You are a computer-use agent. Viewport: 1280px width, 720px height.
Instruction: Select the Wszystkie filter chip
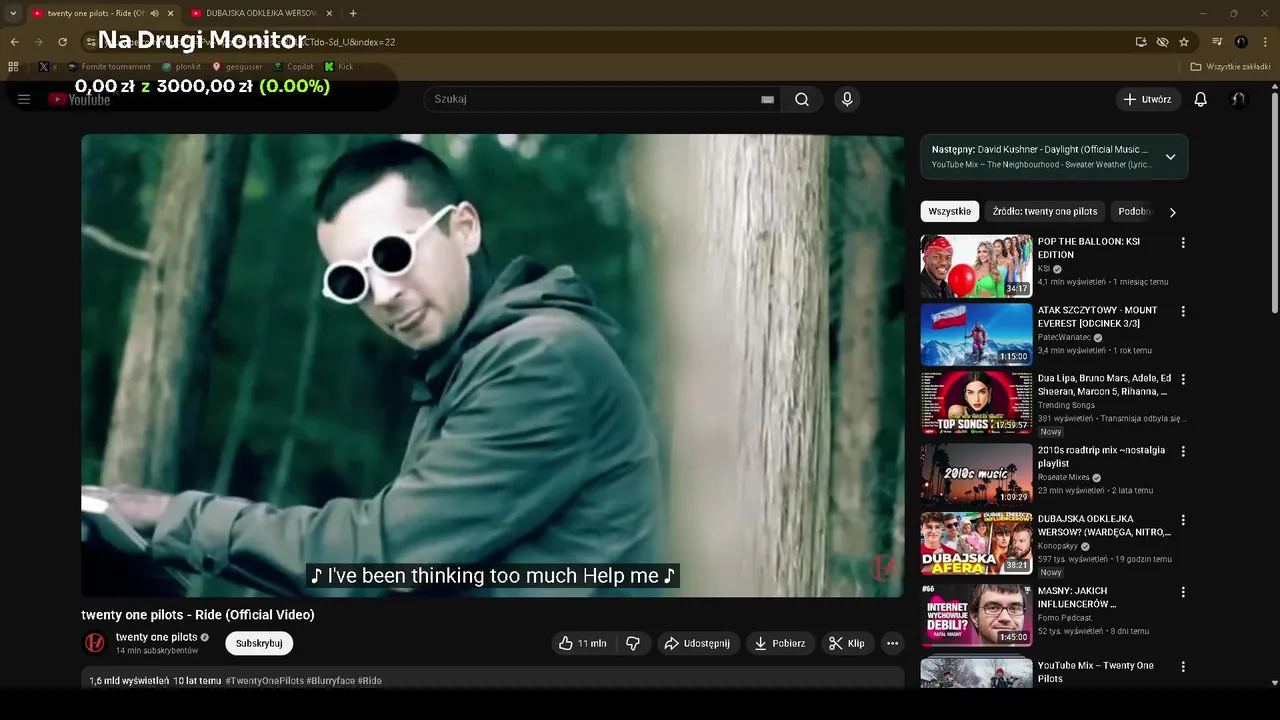point(949,211)
